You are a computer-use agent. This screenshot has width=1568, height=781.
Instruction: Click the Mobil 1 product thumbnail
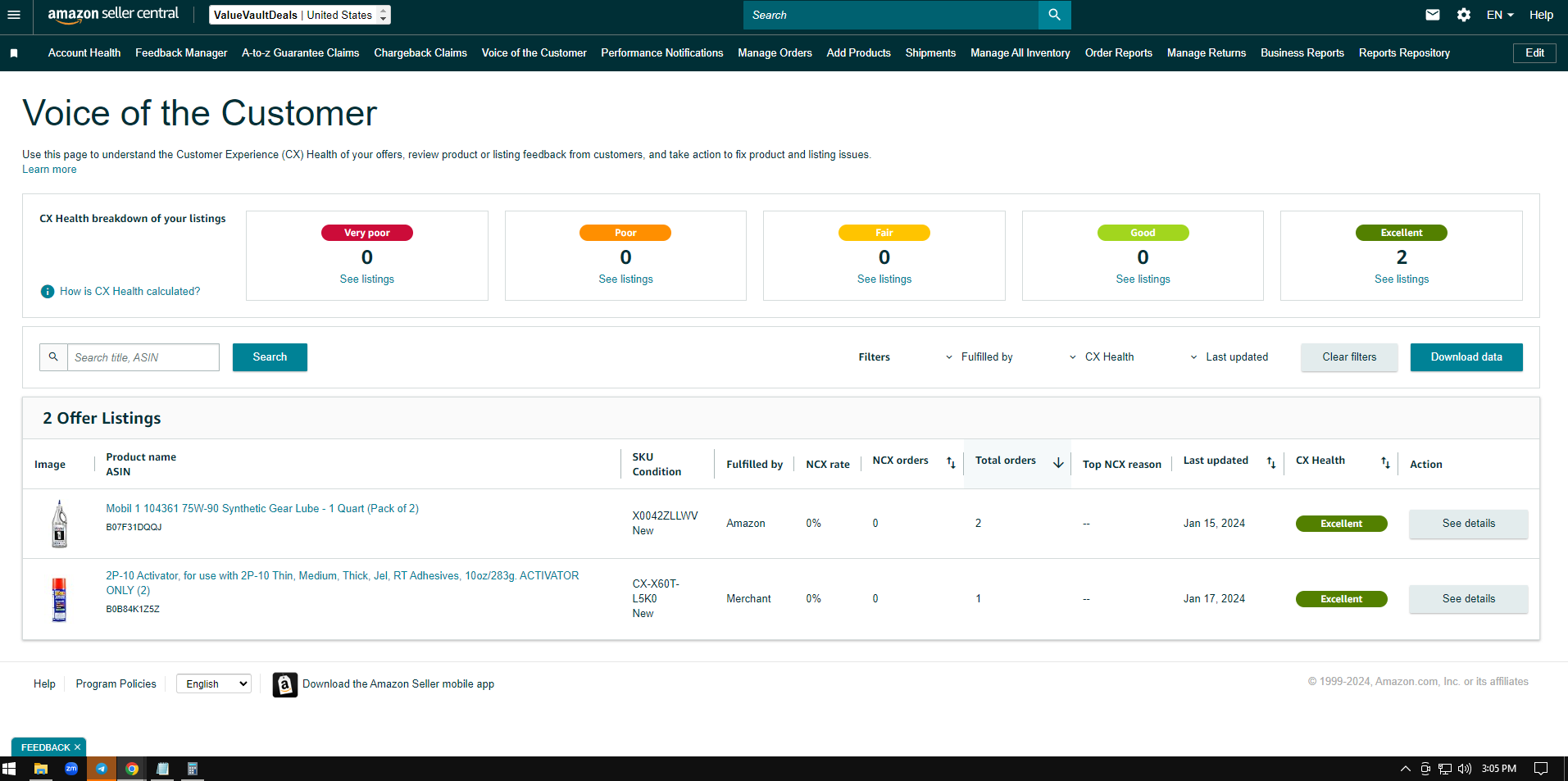pyautogui.click(x=59, y=524)
